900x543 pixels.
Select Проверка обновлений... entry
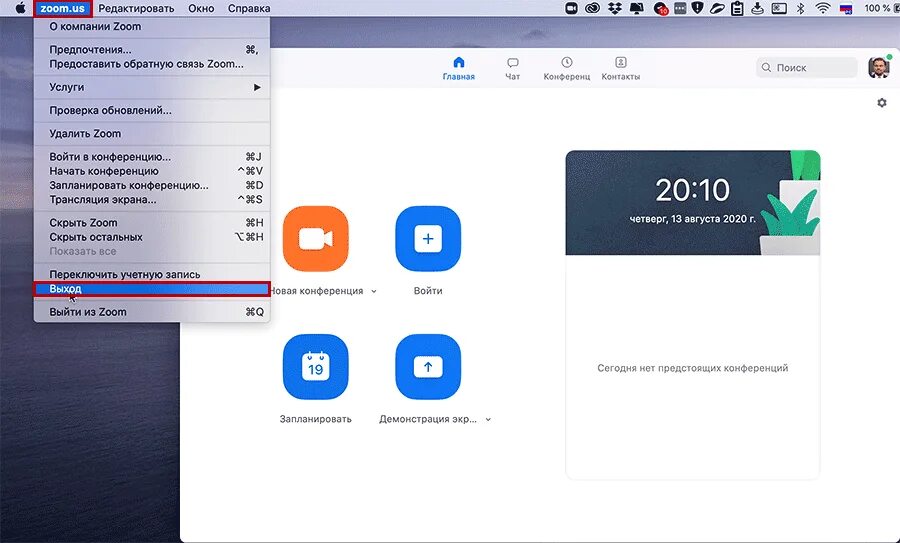[152, 110]
